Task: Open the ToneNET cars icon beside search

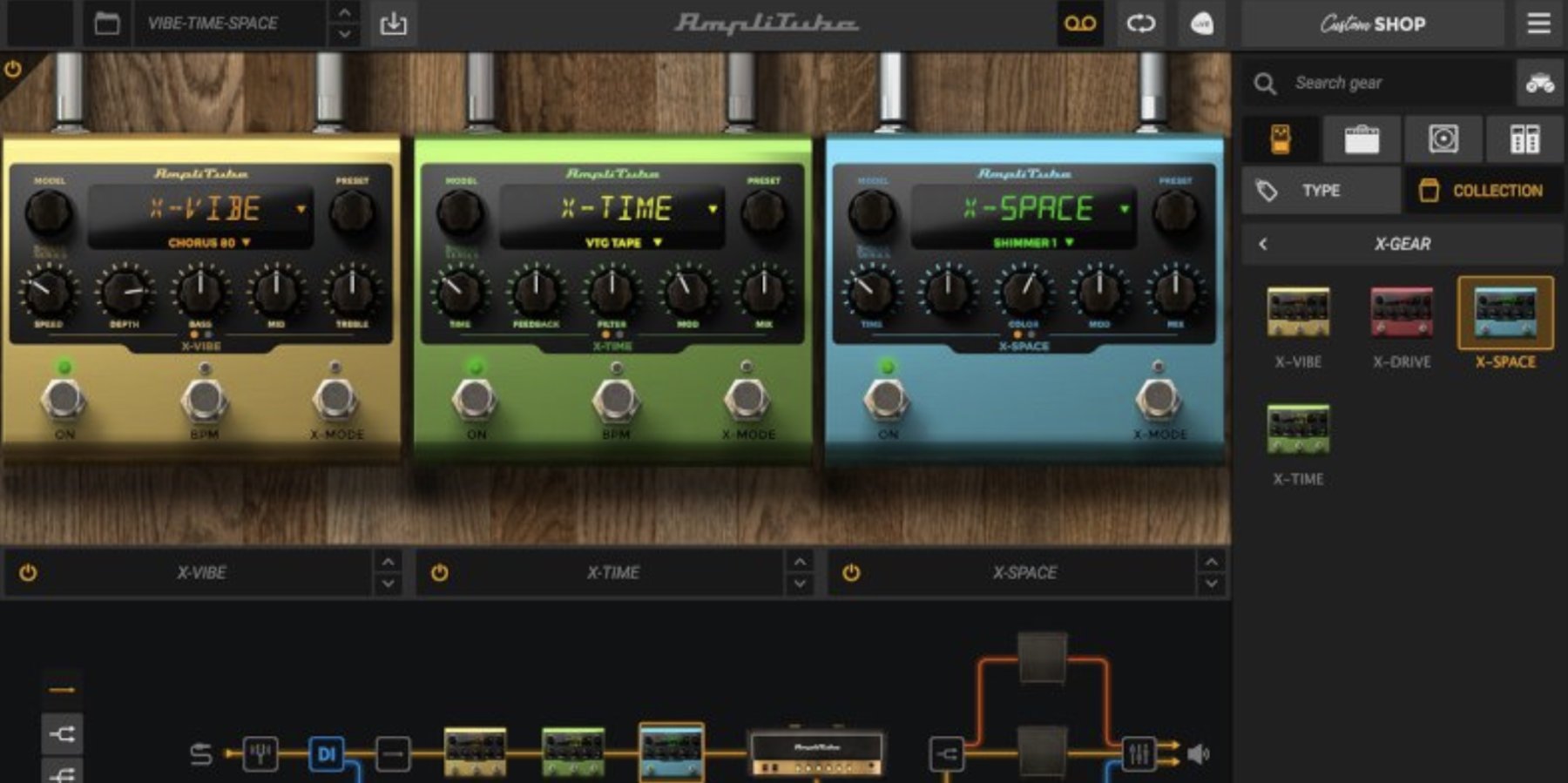Action: point(1540,84)
